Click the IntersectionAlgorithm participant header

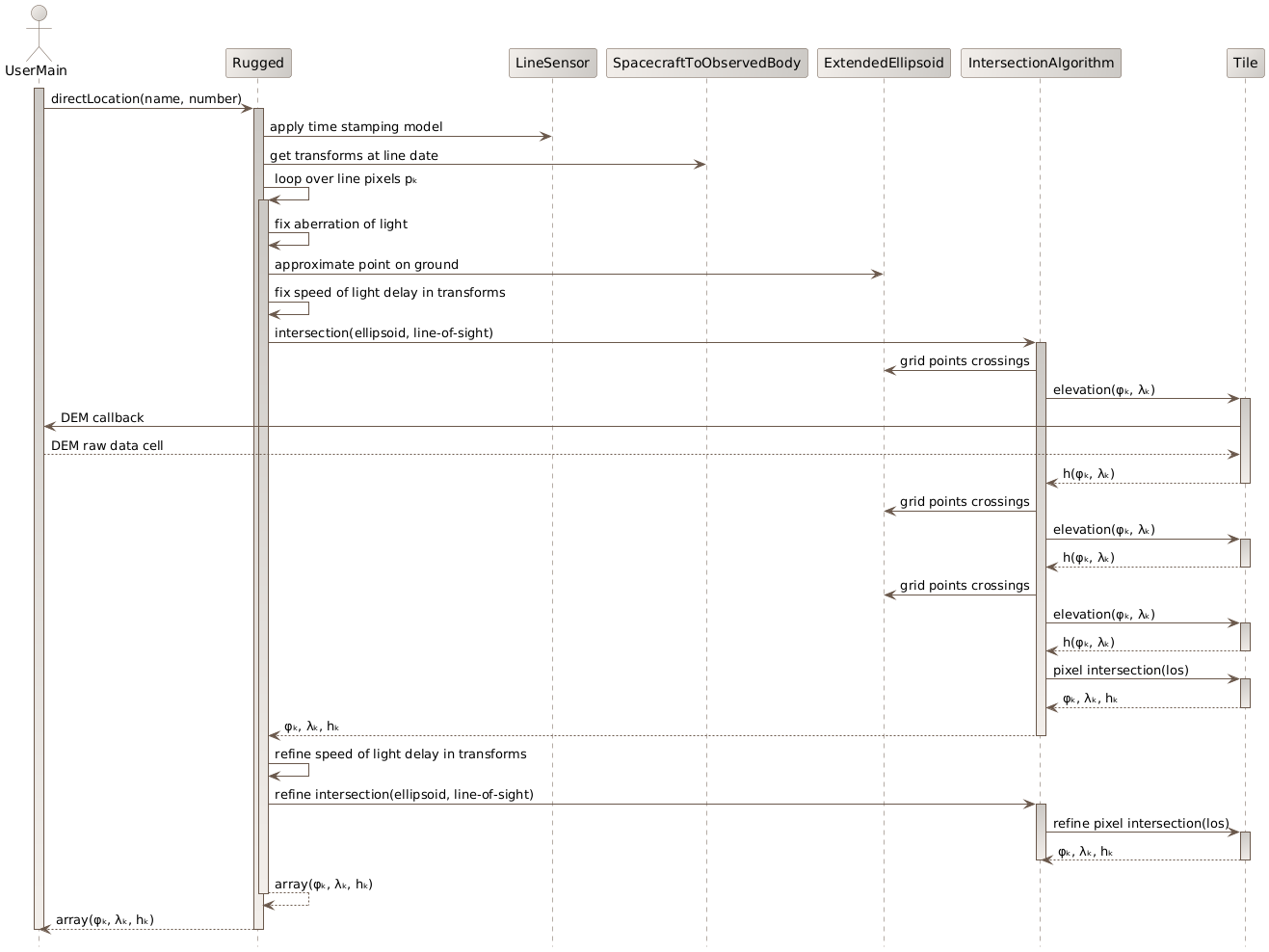[1041, 63]
